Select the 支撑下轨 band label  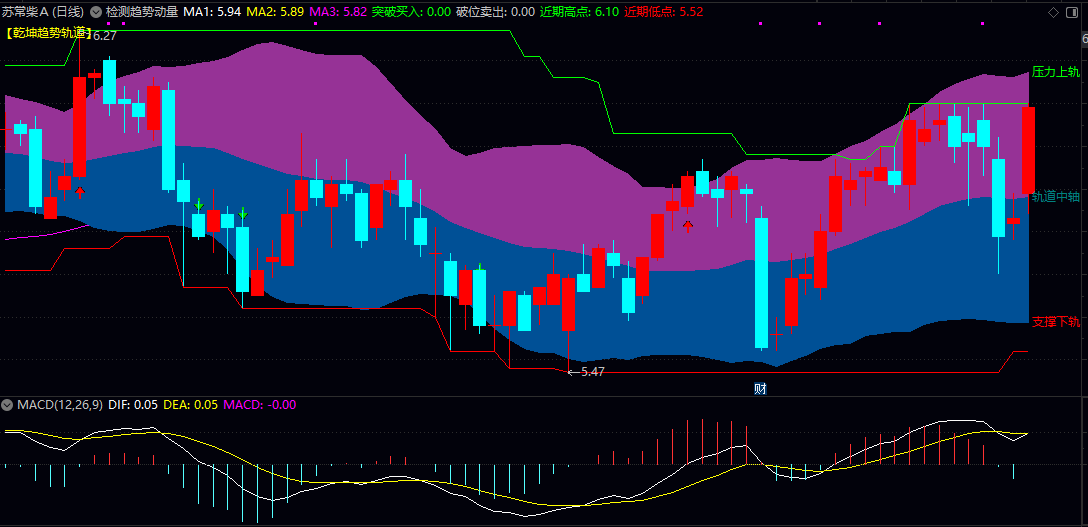coord(1055,321)
